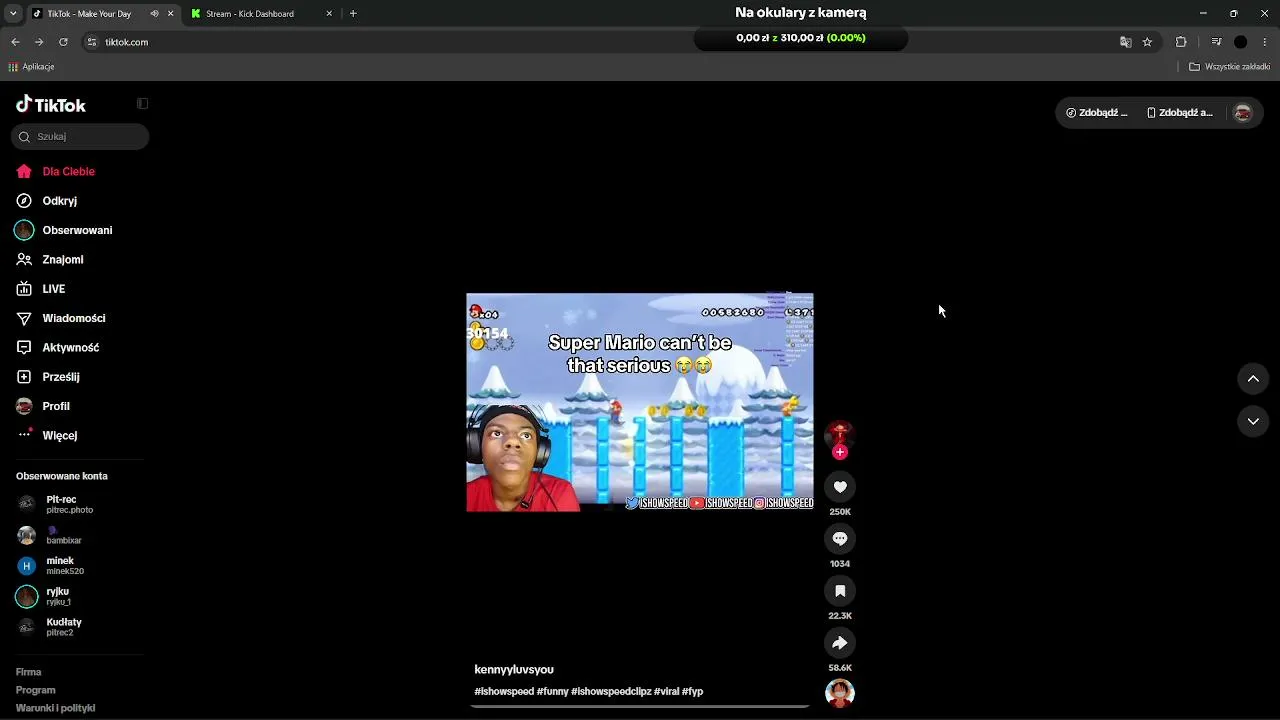Go back in the browser
Viewport: 1280px width, 720px height.
pyautogui.click(x=15, y=42)
